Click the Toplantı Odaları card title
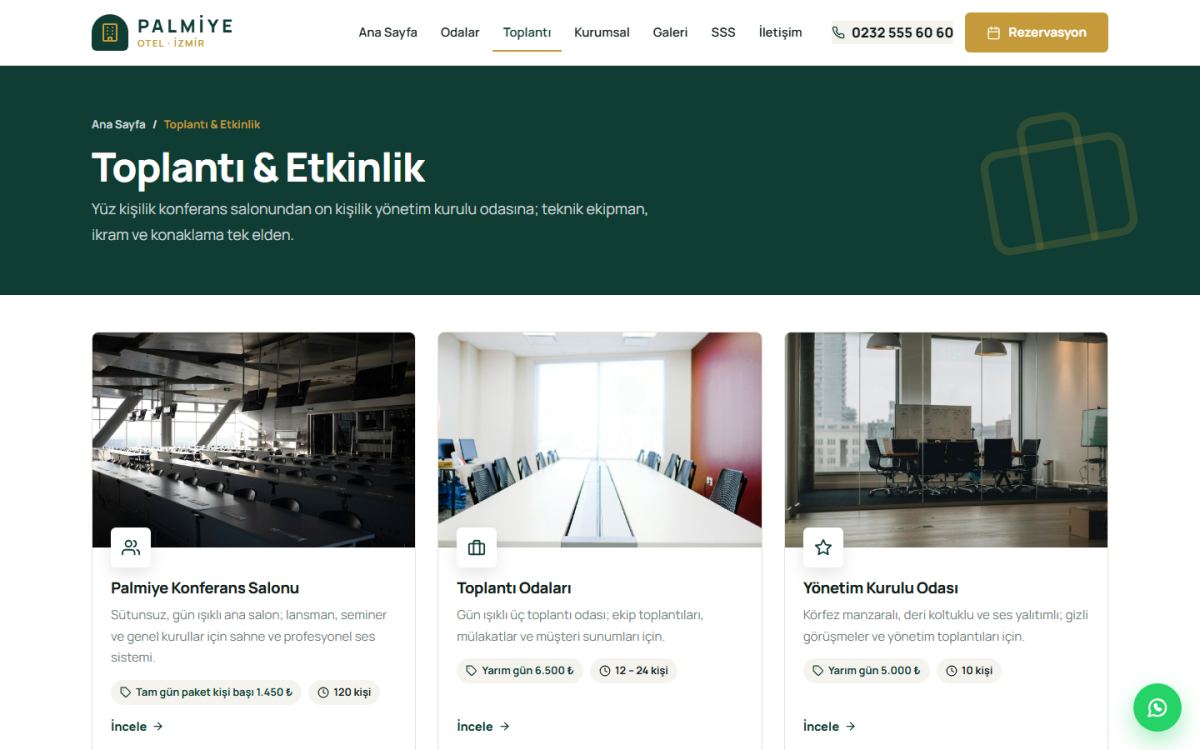Screen dimensions: 1200x750 tap(514, 588)
